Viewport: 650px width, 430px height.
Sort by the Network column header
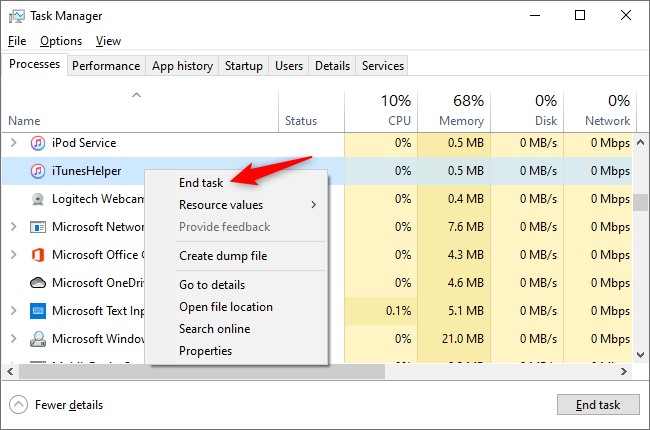click(x=599, y=111)
